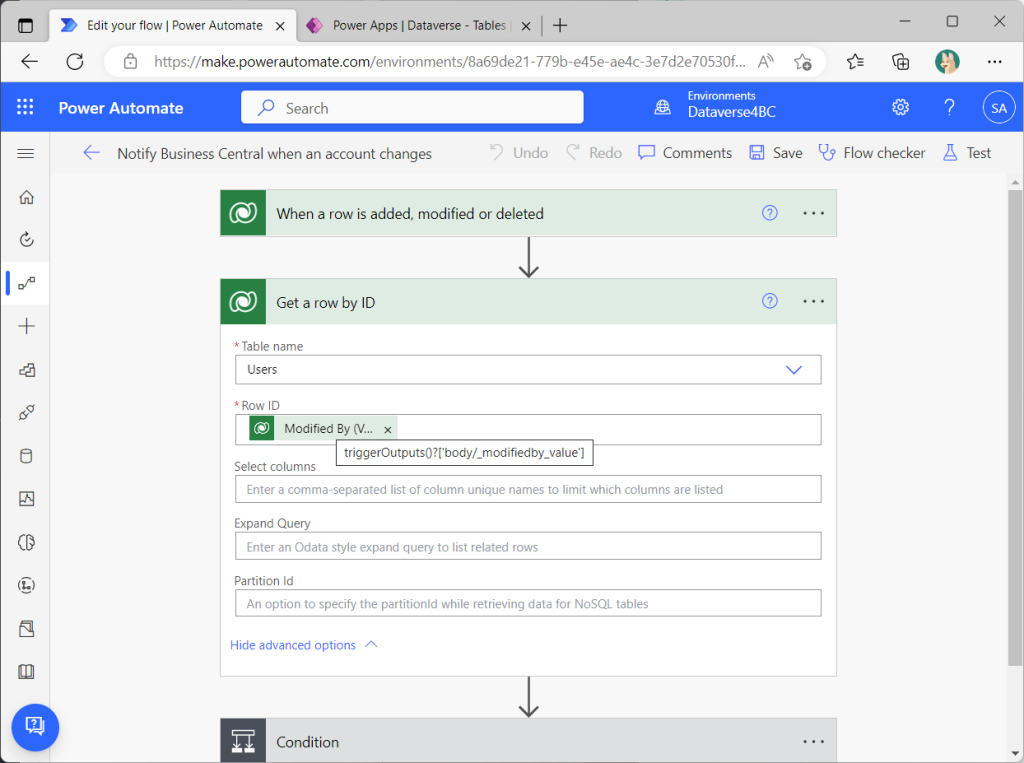This screenshot has width=1024, height=763.
Task: Click the Partition Id field
Action: click(528, 603)
